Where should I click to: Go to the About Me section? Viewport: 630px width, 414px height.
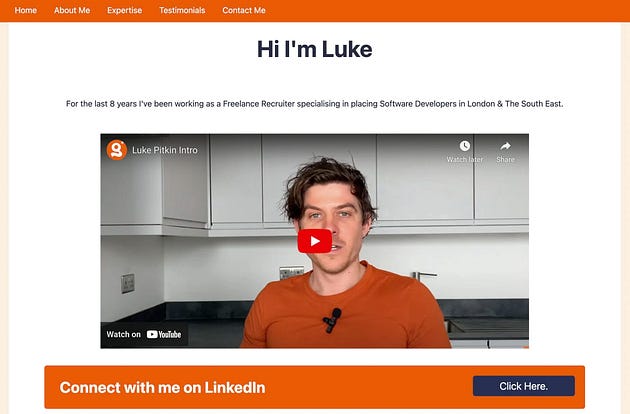[72, 10]
